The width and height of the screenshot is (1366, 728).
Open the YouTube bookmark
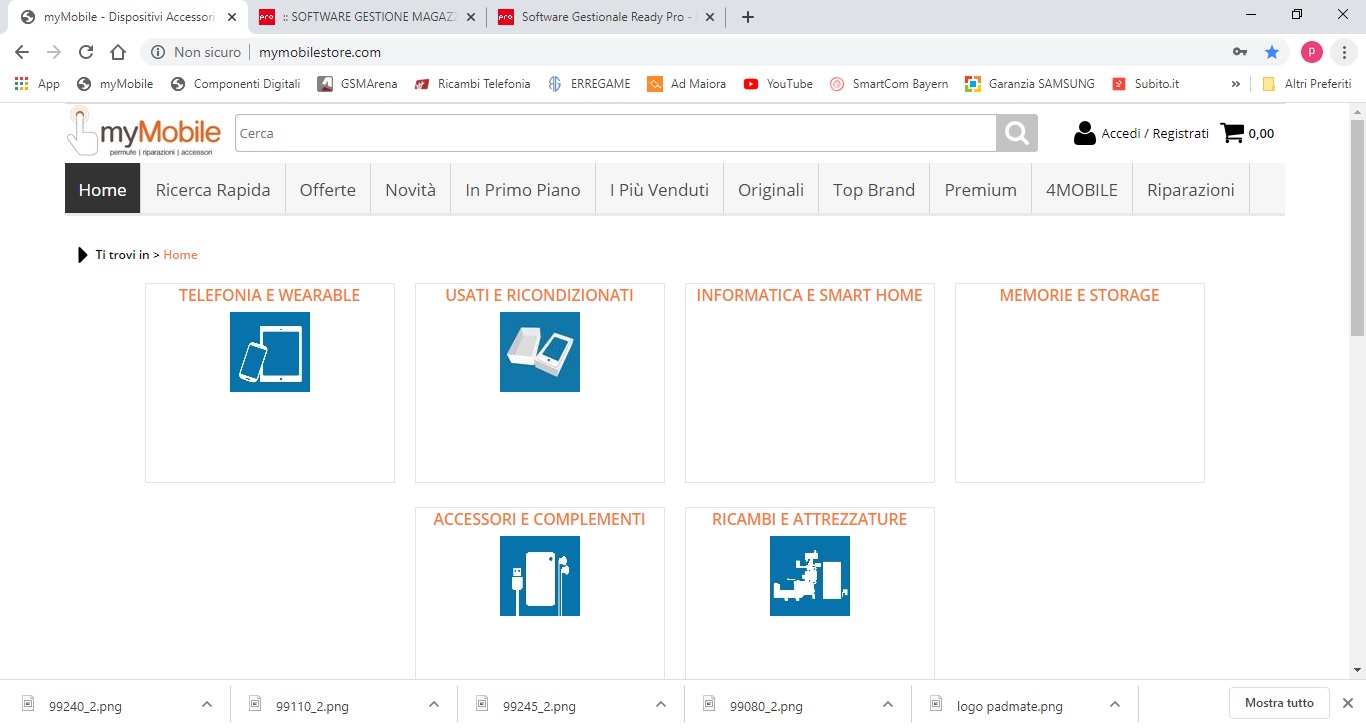(778, 84)
